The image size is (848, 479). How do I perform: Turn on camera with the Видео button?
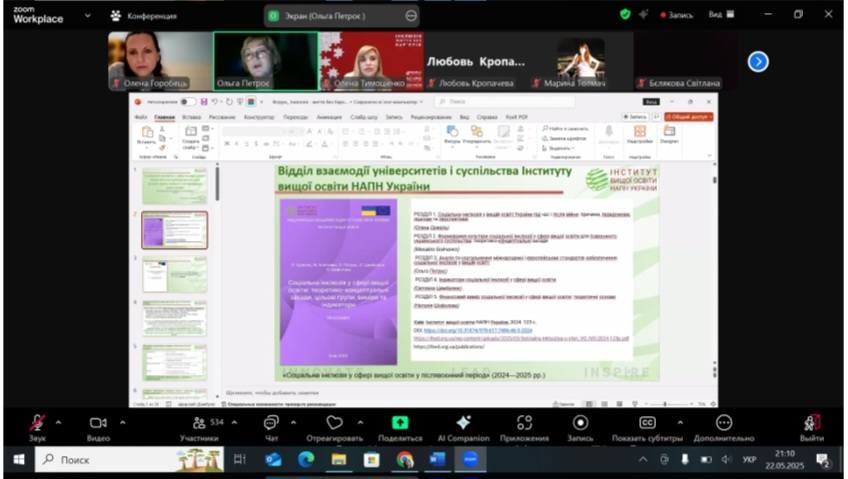[98, 423]
